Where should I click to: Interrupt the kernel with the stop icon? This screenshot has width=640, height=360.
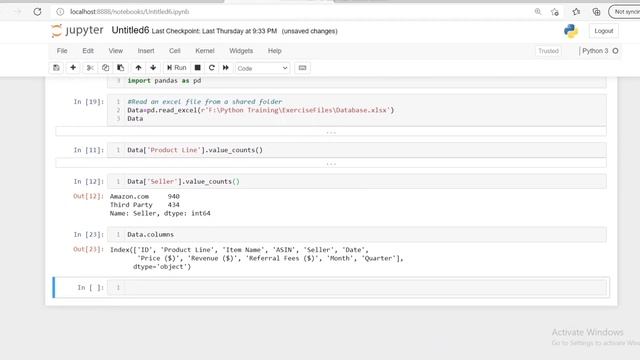click(x=198, y=68)
